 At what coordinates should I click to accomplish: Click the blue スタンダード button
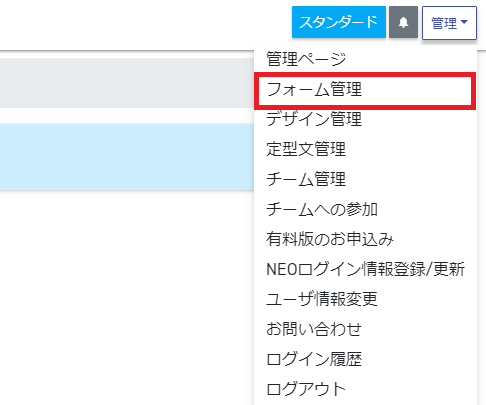pyautogui.click(x=339, y=22)
